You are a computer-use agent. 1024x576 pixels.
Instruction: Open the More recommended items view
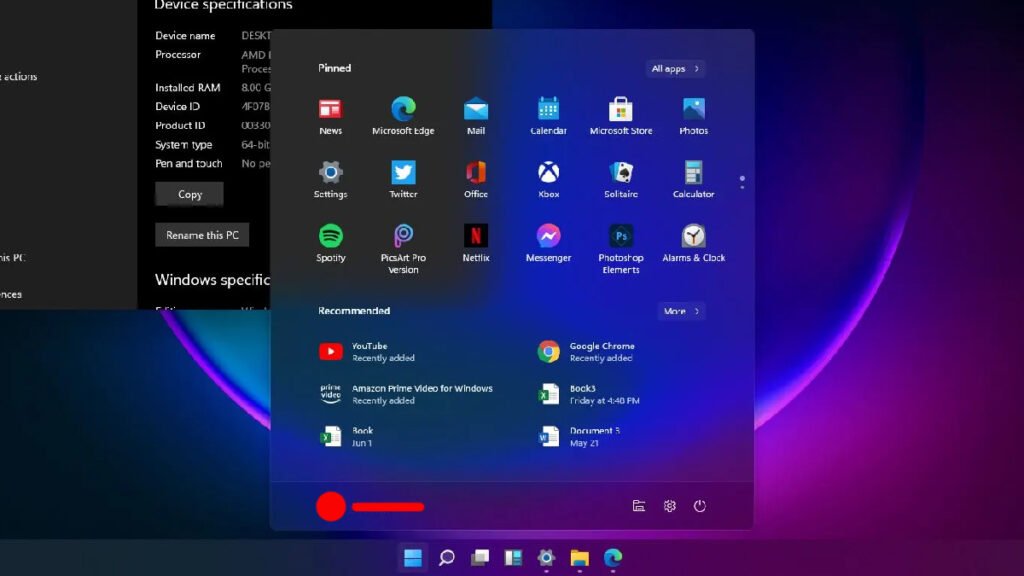click(x=680, y=311)
